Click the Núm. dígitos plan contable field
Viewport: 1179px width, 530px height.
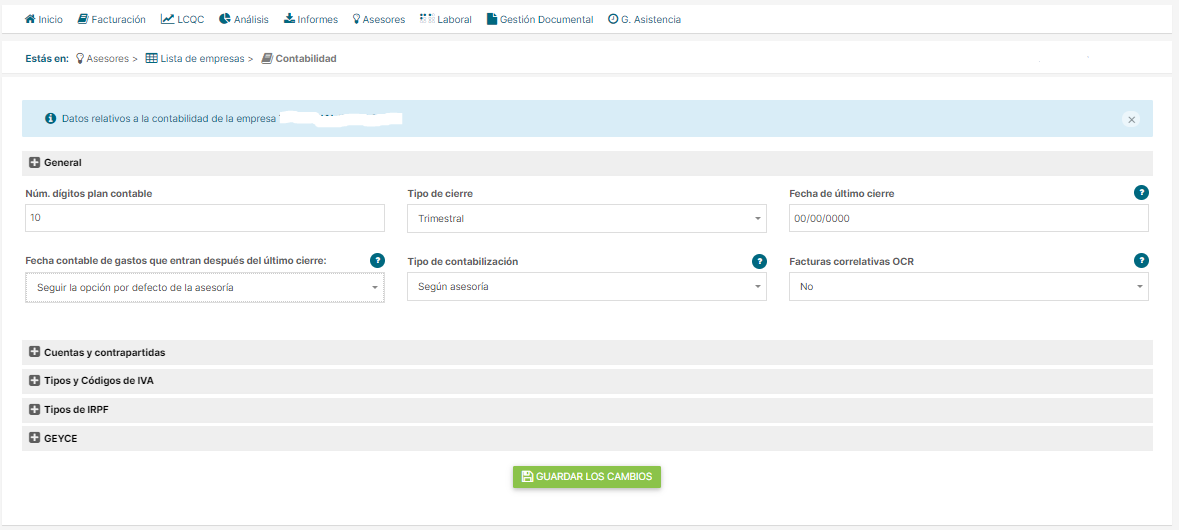click(204, 219)
